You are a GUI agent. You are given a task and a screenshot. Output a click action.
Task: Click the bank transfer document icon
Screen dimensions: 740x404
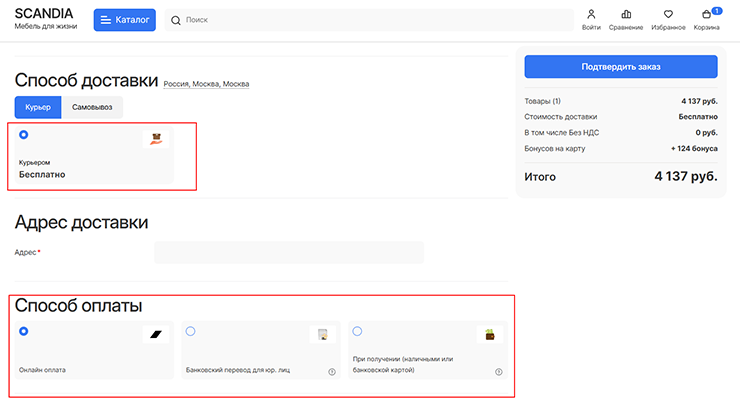tap(322, 335)
